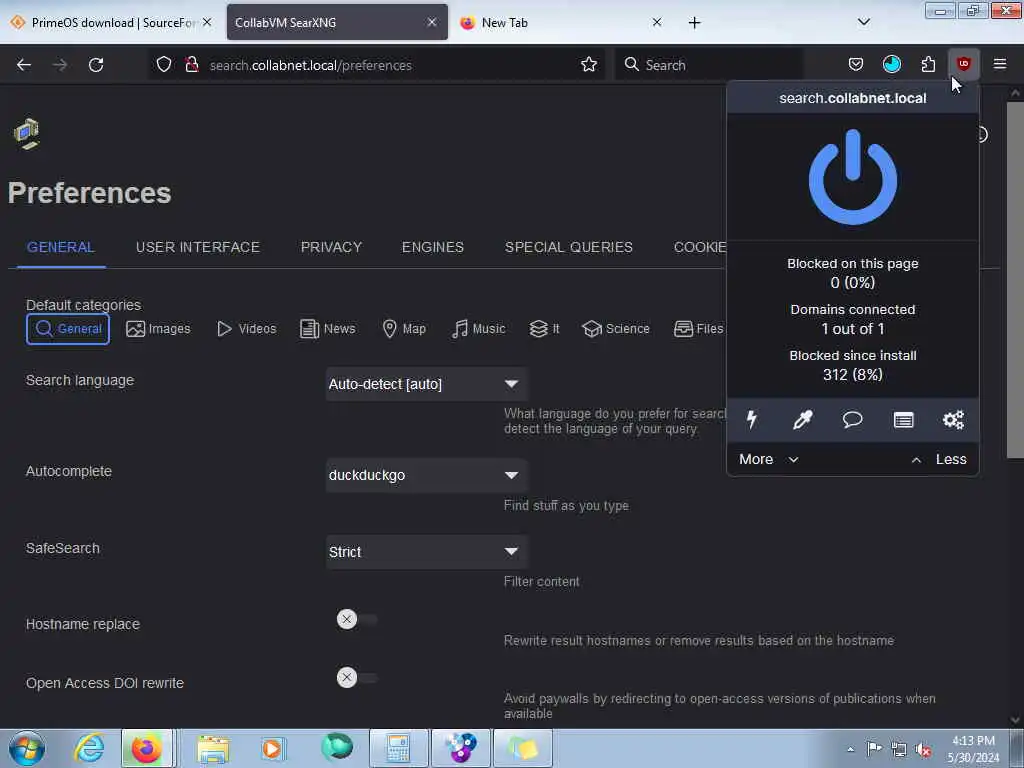1024x768 pixels.
Task: Show hidden tray icons arrow
Action: point(850,749)
